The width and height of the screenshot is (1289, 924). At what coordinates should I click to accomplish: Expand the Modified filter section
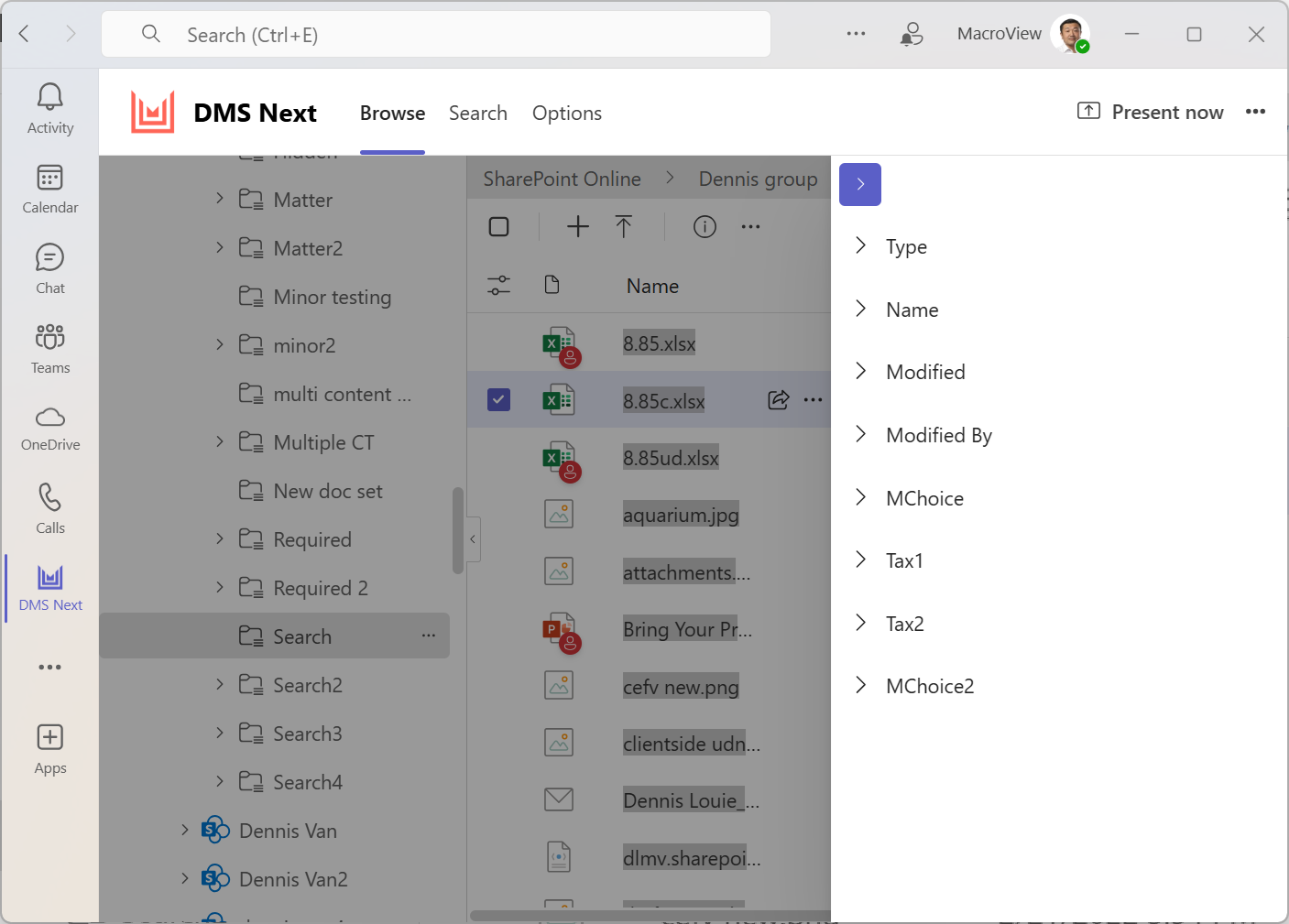click(860, 371)
